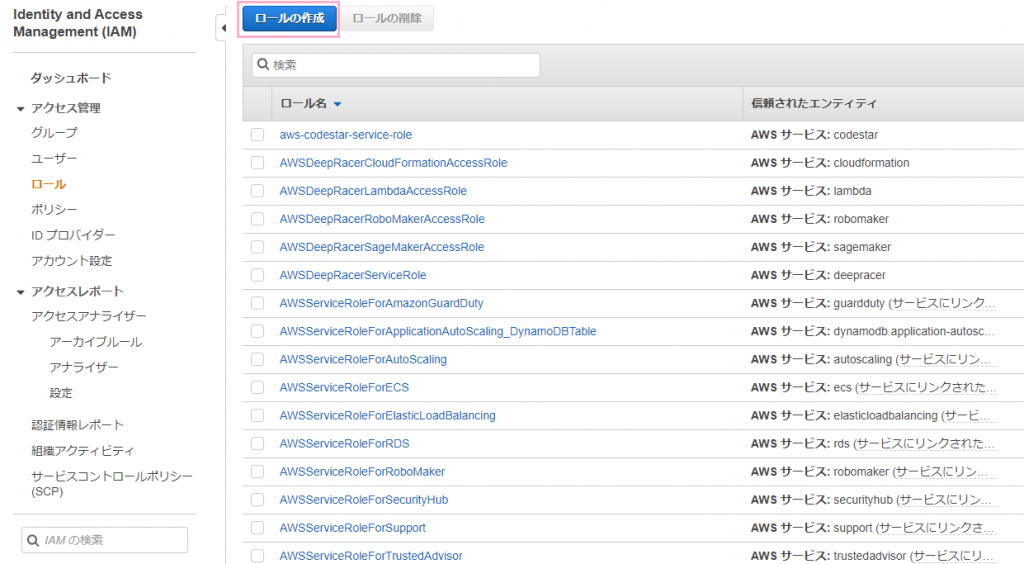Check the aws-codestar-service-role checkbox
Image resolution: width=1024 pixels, height=564 pixels.
[x=257, y=134]
